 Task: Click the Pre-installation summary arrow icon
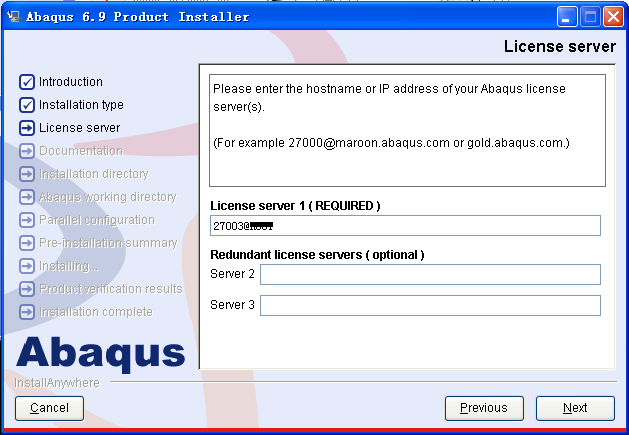[27, 243]
